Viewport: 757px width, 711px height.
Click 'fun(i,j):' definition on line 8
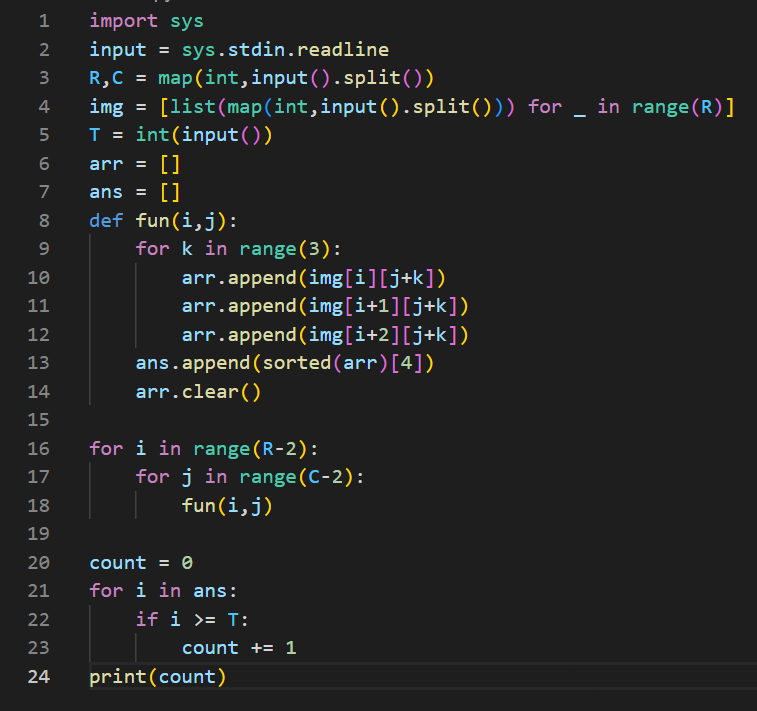(x=186, y=221)
